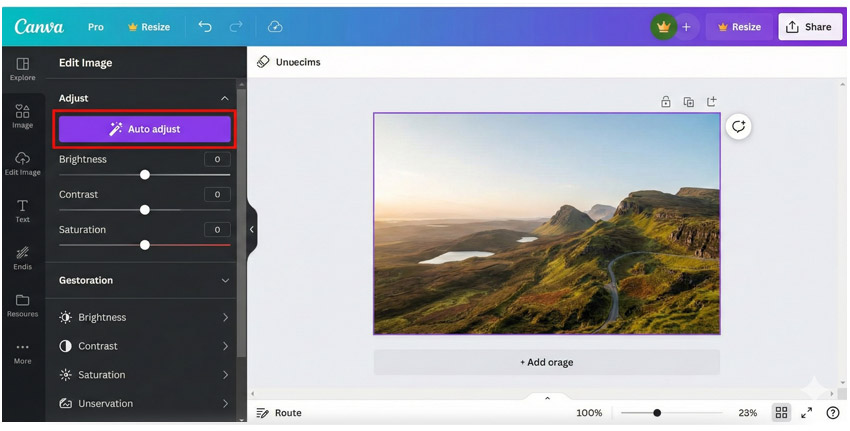Collapse the Adjust section chevron
The image size is (850, 431).
224,99
